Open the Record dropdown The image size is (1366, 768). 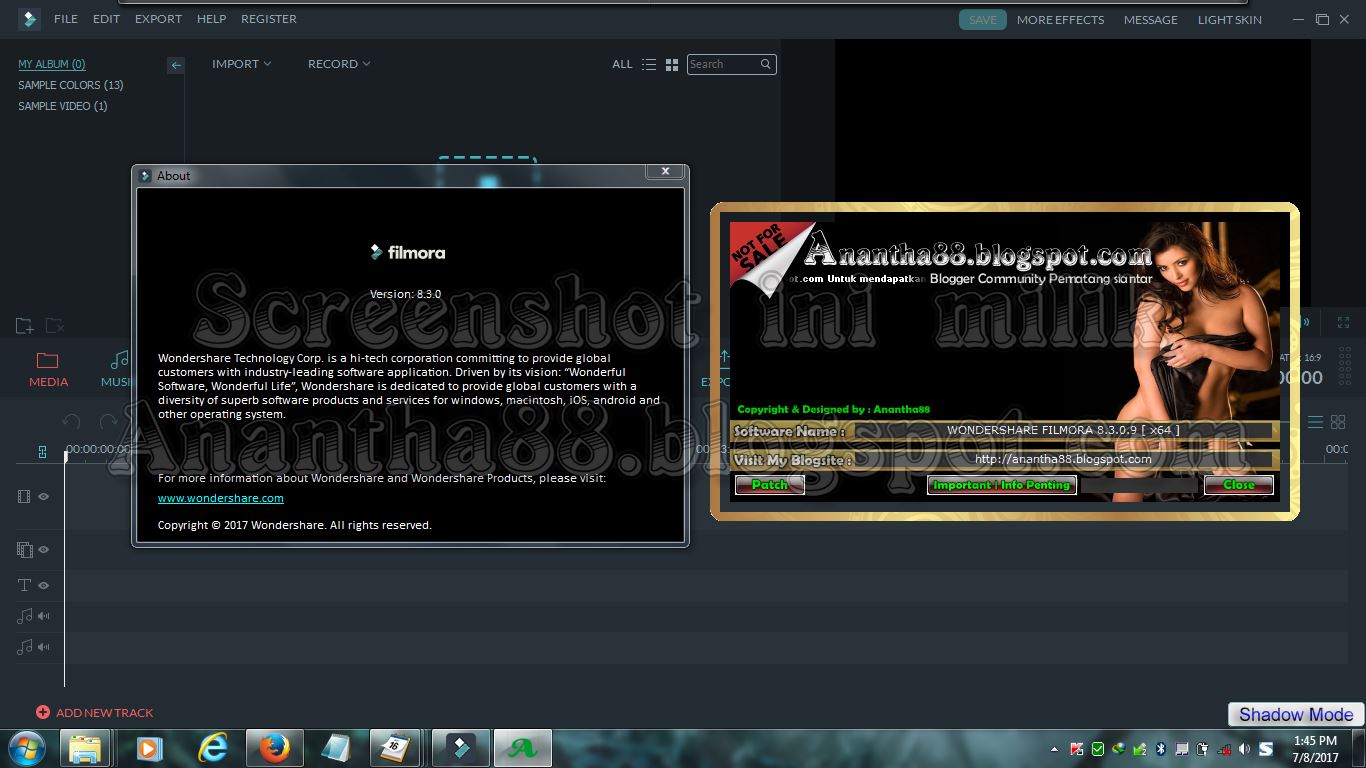(x=339, y=64)
